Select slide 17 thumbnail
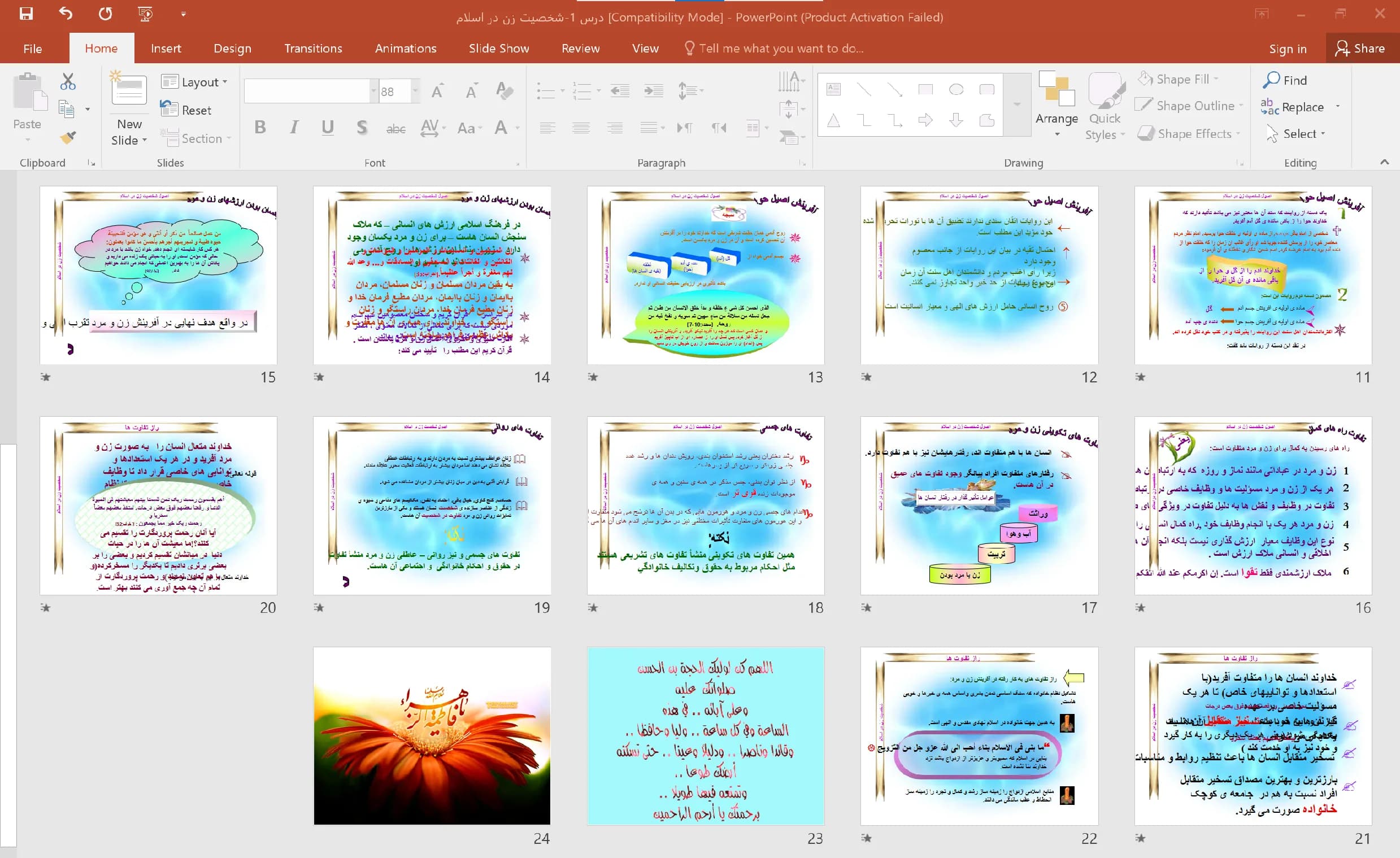The height and width of the screenshot is (858, 1400). pos(979,506)
